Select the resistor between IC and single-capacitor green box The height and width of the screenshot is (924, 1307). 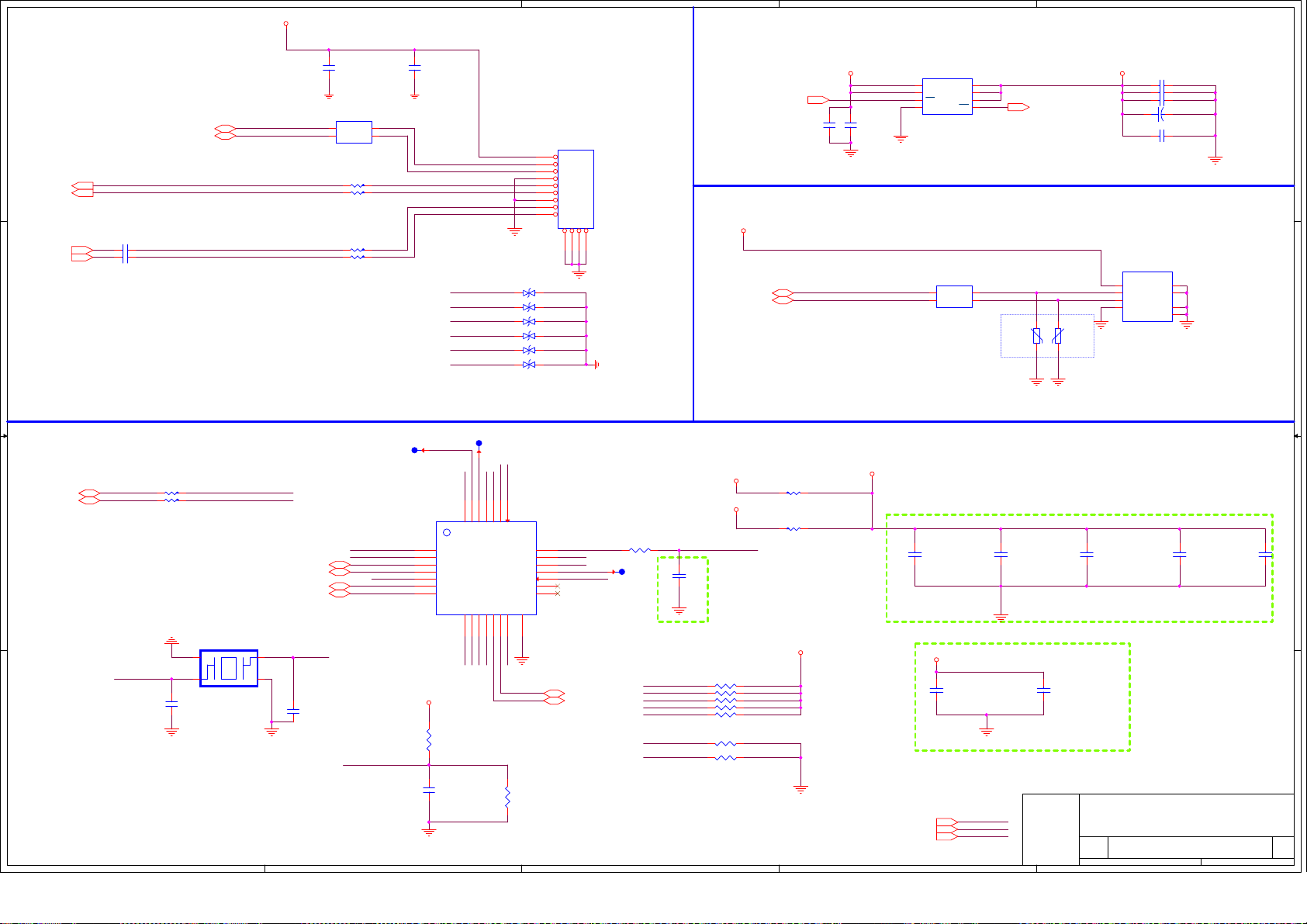[x=640, y=550]
